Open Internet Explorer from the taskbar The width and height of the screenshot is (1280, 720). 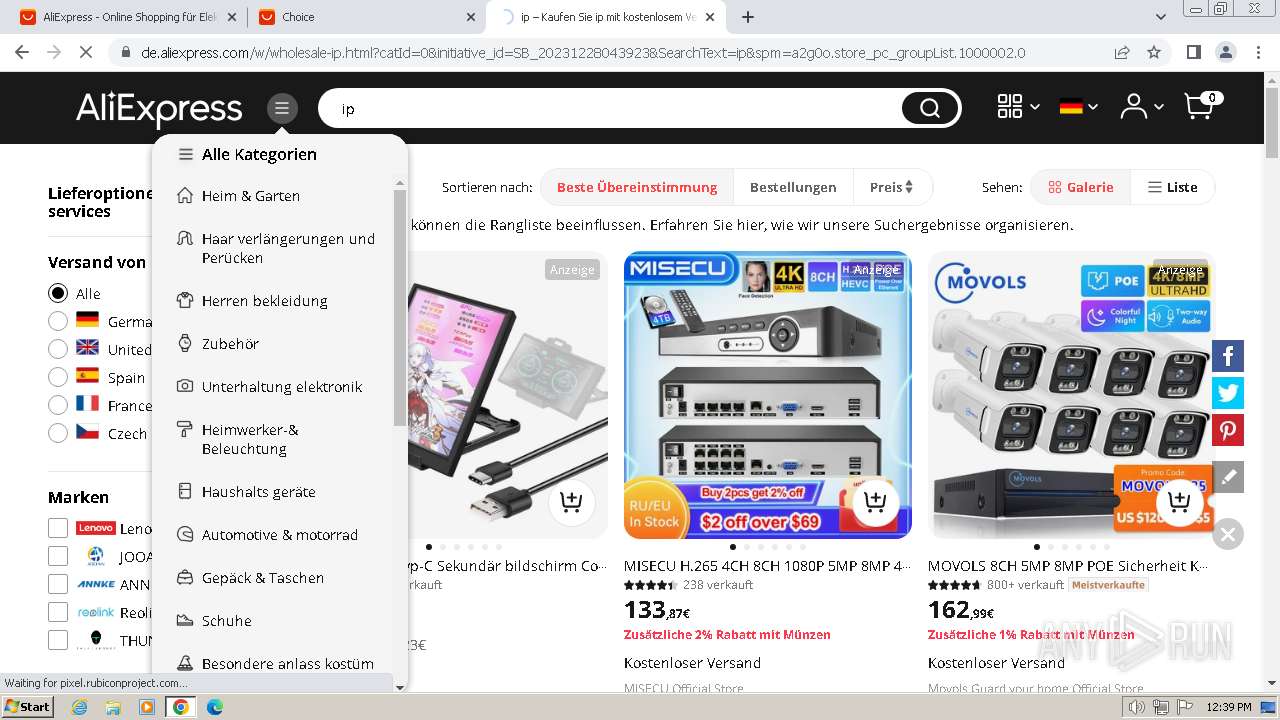click(x=79, y=706)
